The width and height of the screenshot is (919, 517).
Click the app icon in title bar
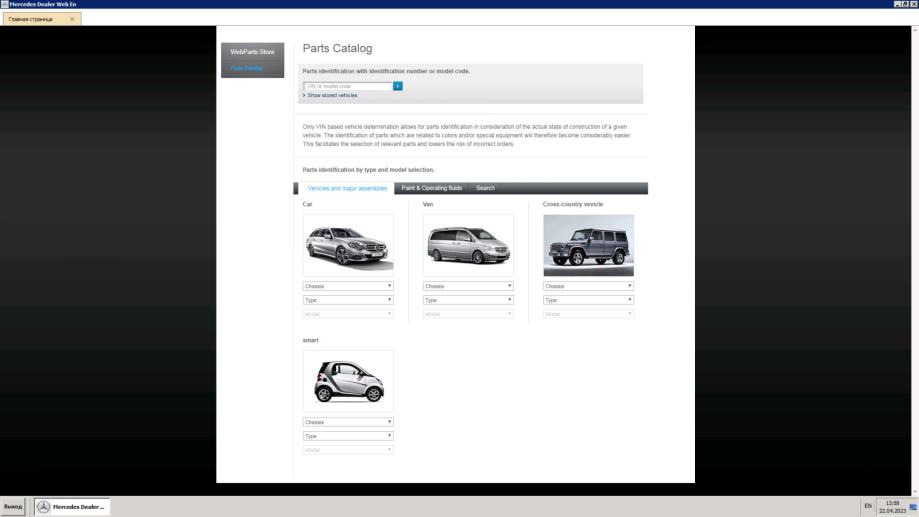(4, 4)
